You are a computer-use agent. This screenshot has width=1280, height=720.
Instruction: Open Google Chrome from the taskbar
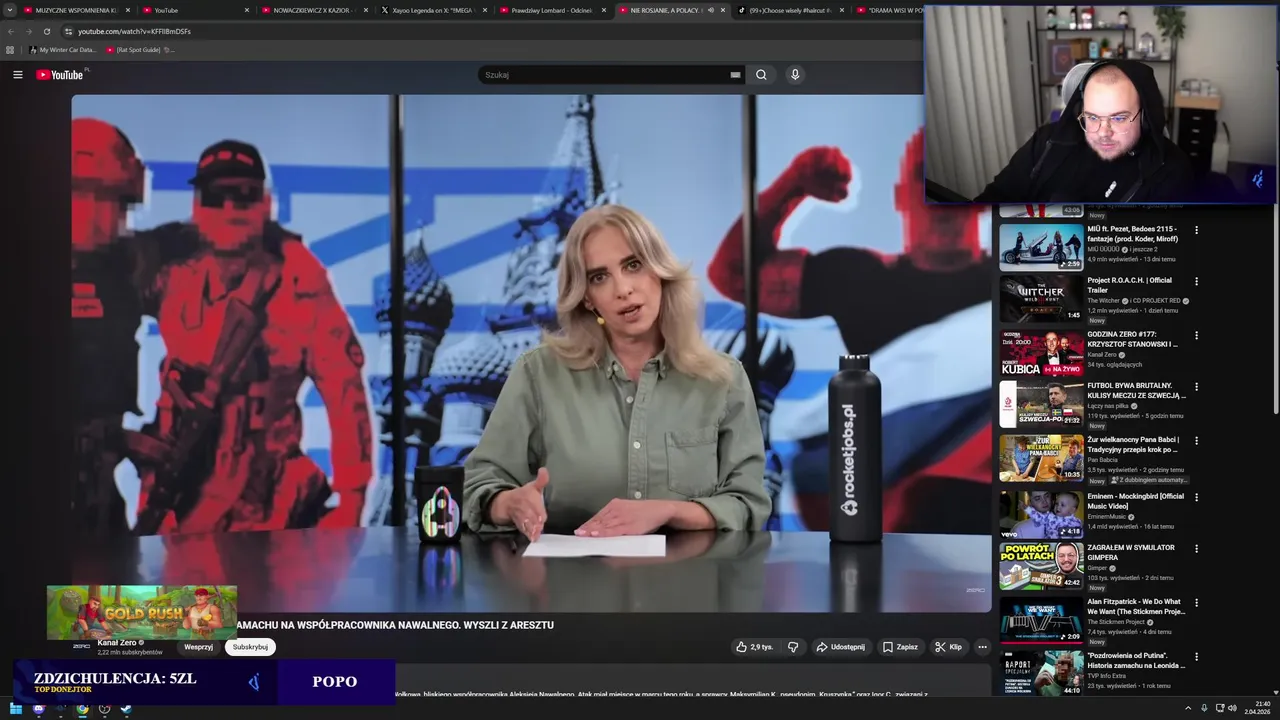(82, 709)
